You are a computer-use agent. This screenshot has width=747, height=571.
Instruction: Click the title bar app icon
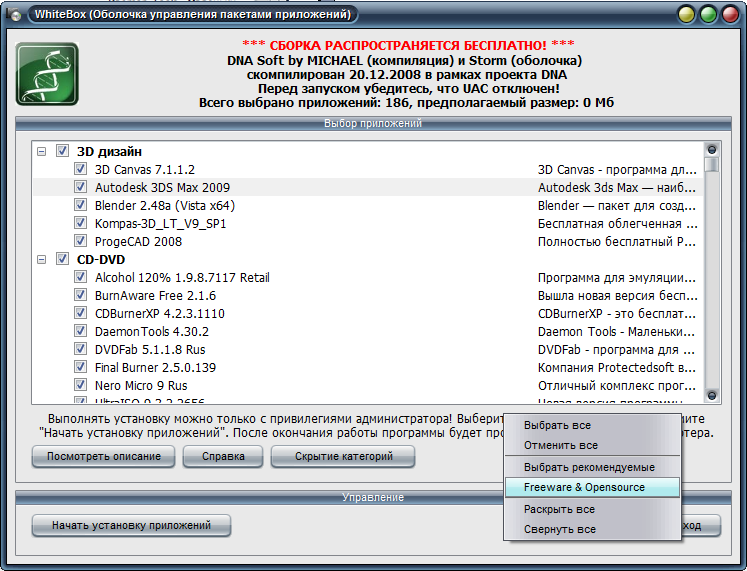(x=14, y=15)
